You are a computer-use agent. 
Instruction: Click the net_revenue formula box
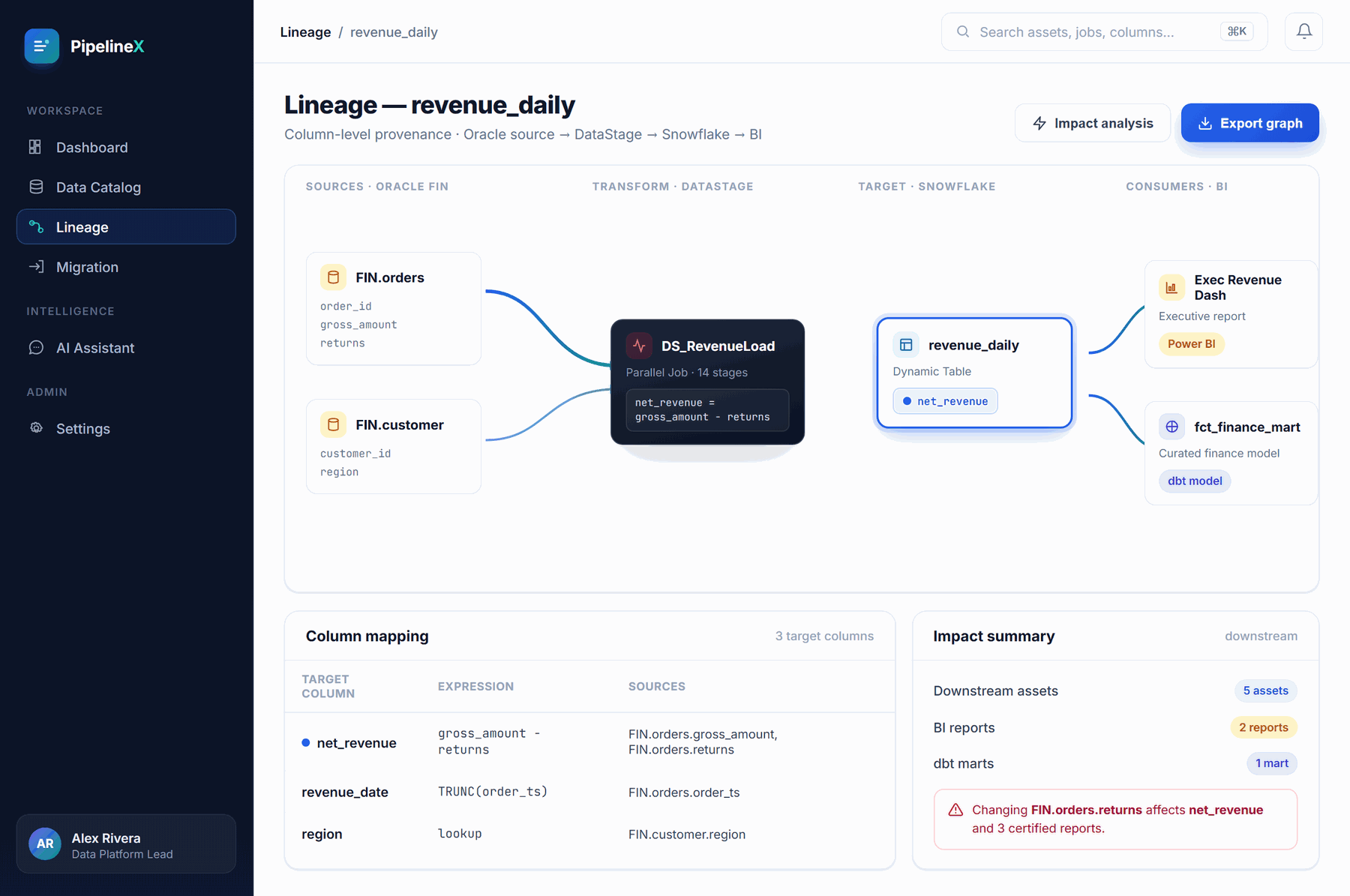tap(707, 410)
